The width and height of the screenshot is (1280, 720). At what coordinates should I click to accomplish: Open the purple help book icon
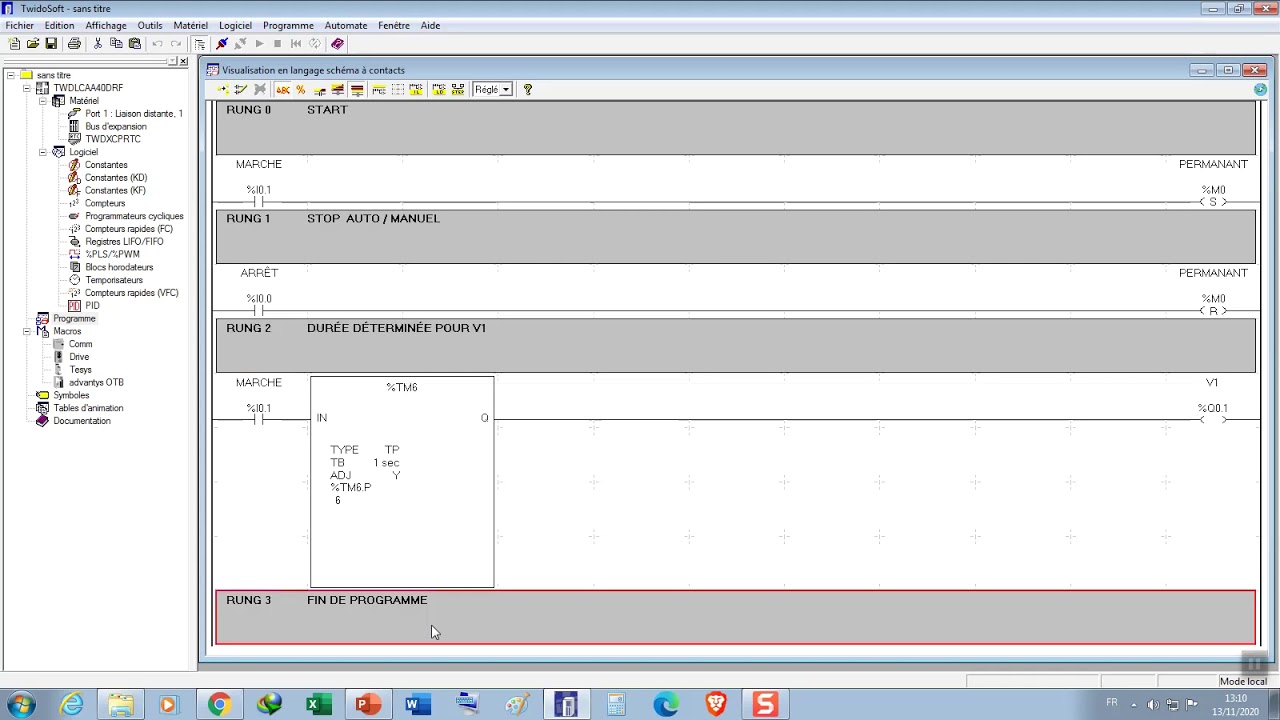tap(337, 44)
